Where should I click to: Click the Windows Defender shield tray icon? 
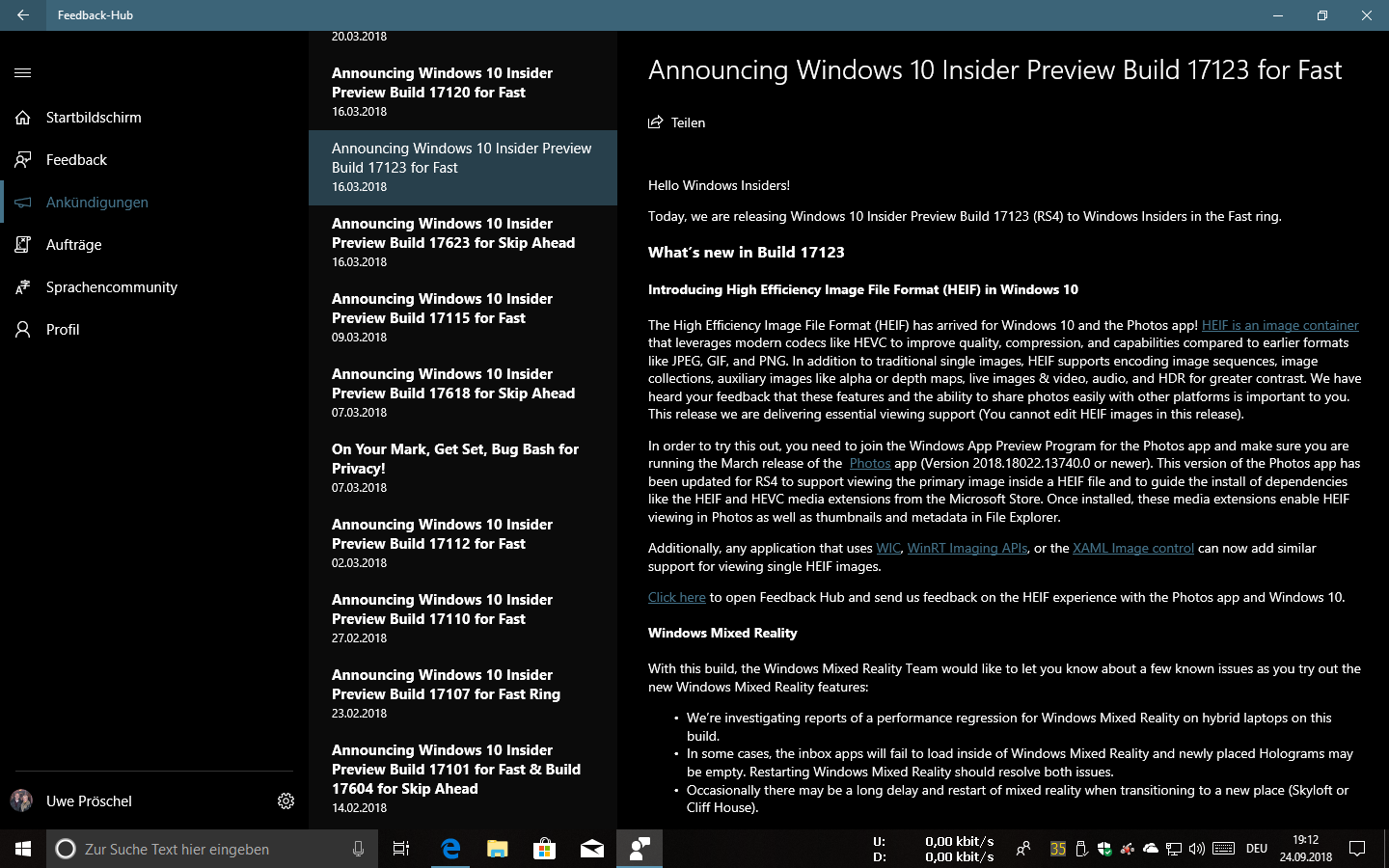point(1104,849)
